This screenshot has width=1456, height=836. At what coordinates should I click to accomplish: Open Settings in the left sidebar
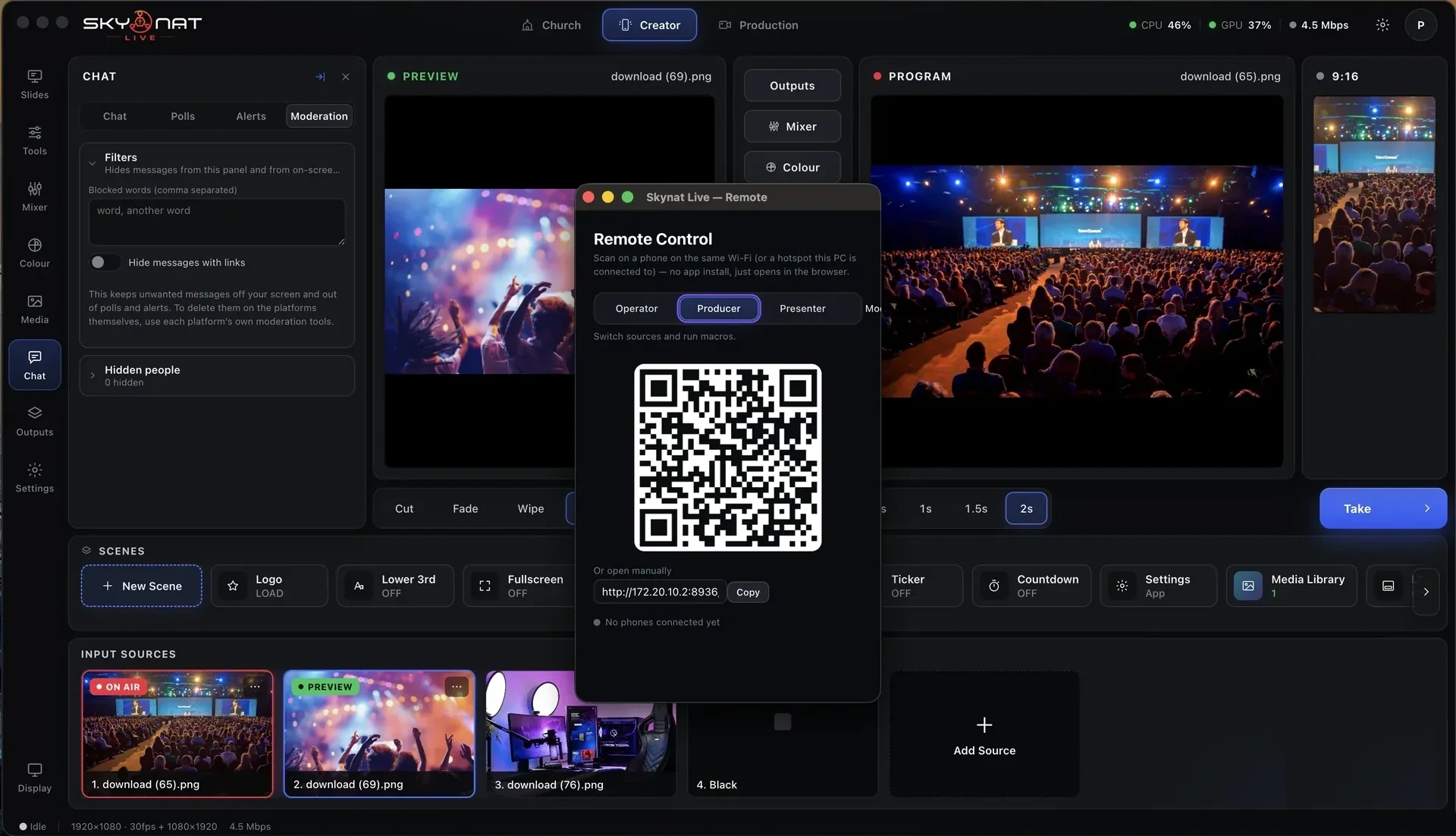click(35, 478)
